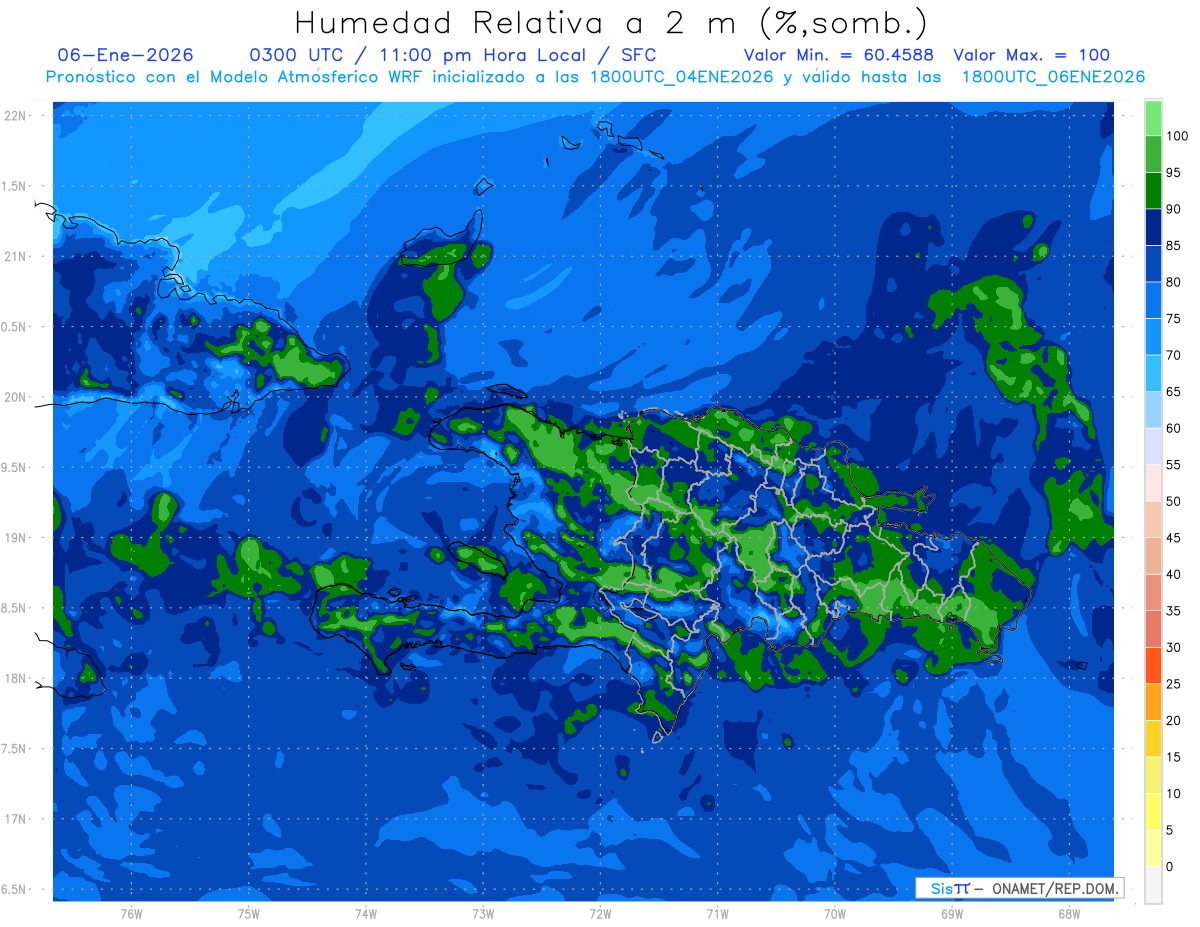Click the longitude label '72W'

point(600,914)
